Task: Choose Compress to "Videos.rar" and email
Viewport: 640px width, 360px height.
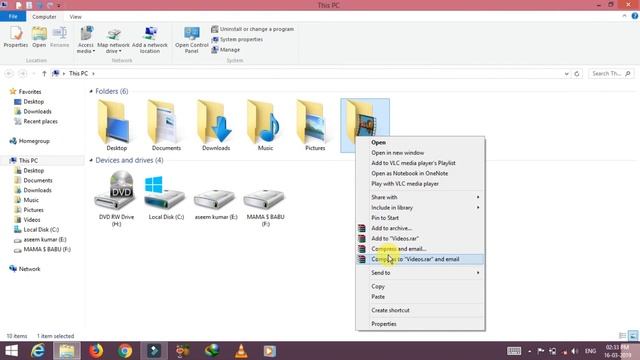Action: coord(420,259)
